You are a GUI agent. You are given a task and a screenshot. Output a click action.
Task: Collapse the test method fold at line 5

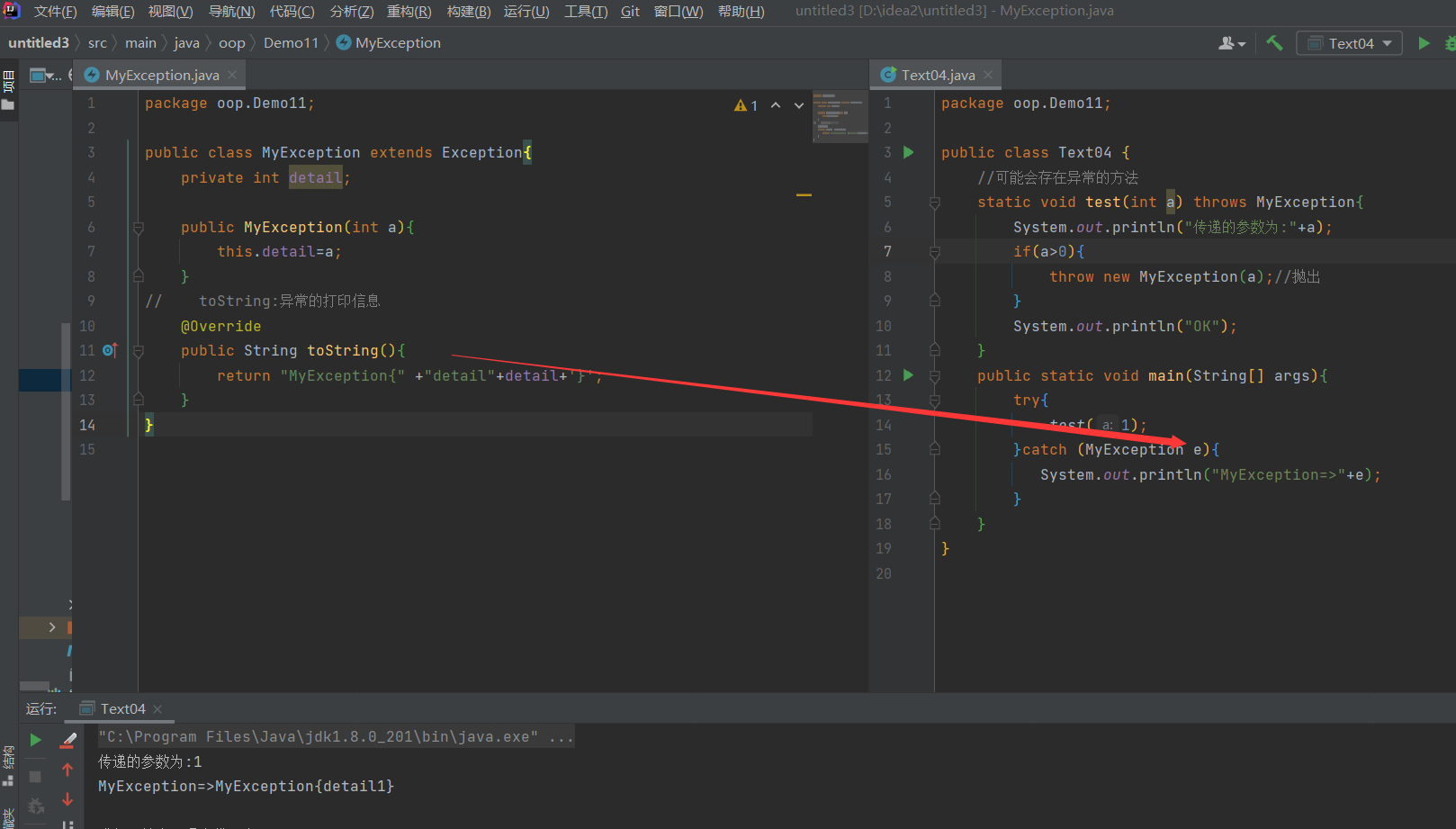click(935, 203)
